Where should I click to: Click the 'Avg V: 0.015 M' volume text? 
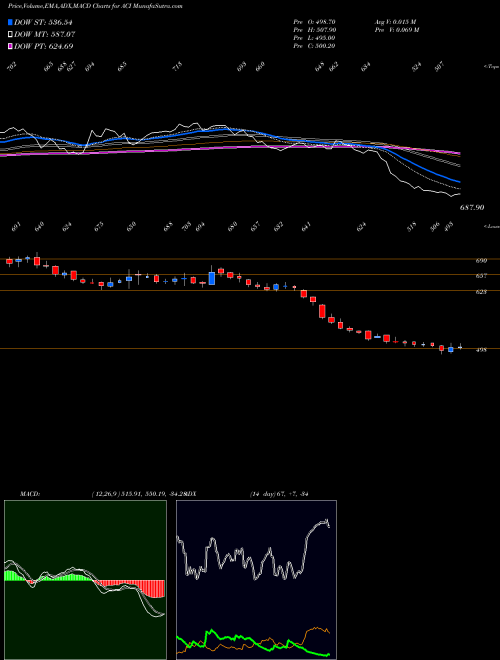point(395,22)
